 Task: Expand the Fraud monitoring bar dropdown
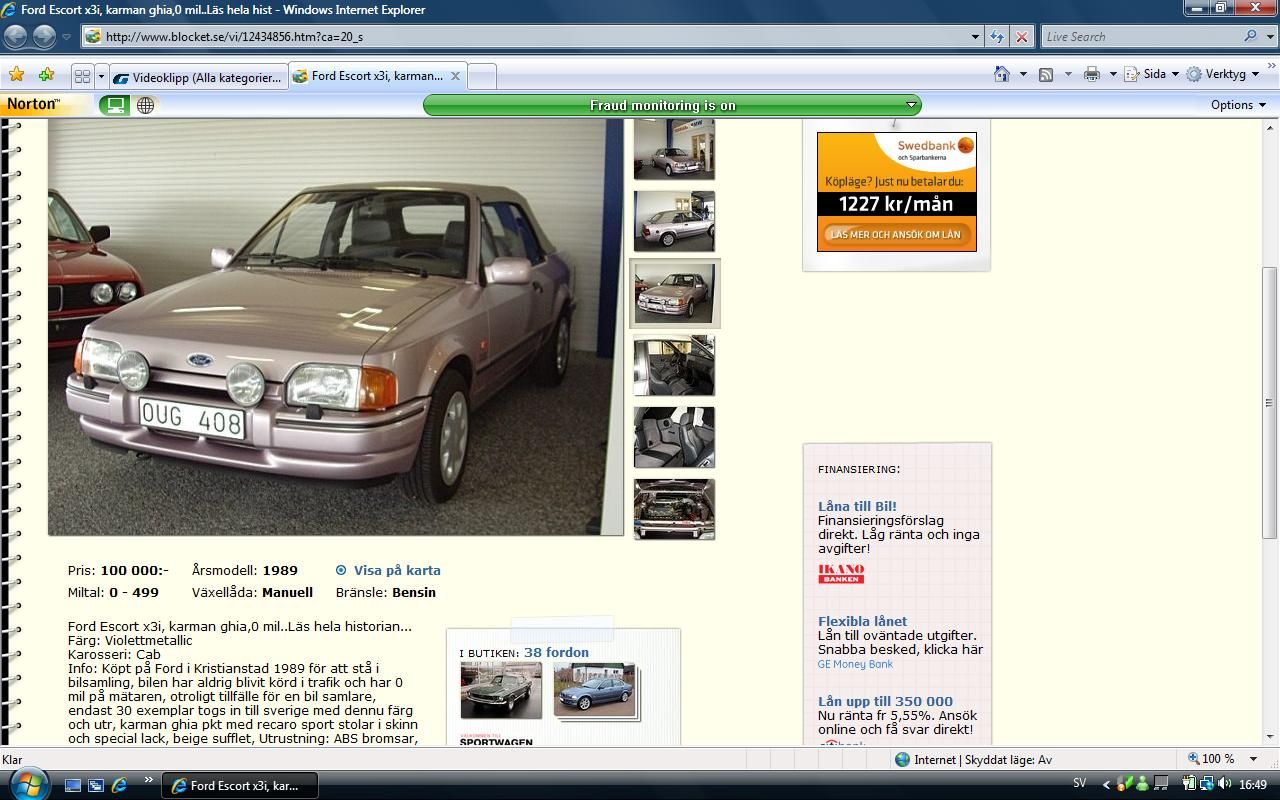[x=911, y=105]
